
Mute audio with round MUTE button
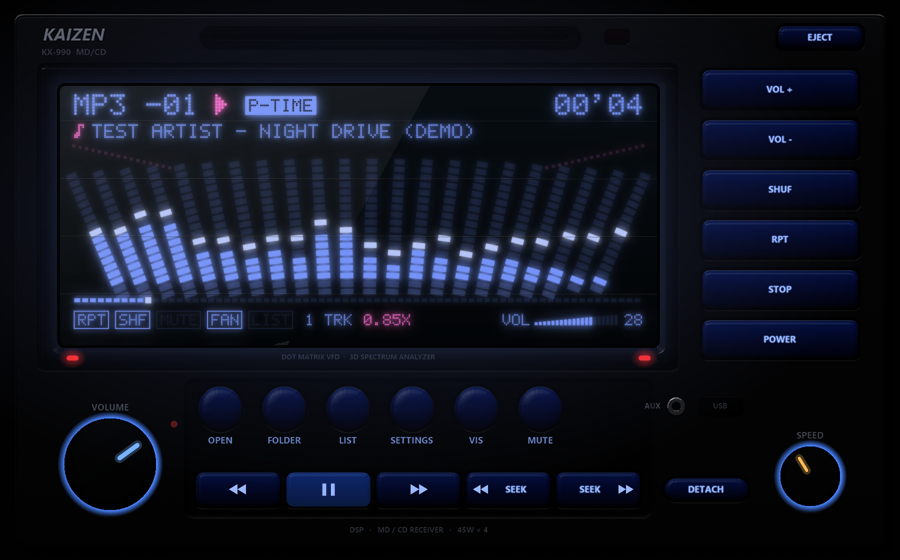point(540,408)
